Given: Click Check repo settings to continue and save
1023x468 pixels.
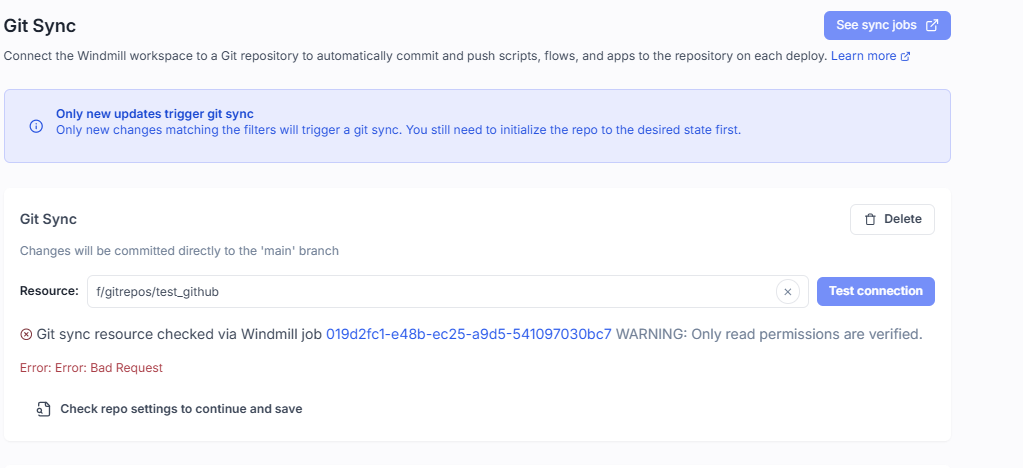Looking at the screenshot, I should tap(181, 409).
